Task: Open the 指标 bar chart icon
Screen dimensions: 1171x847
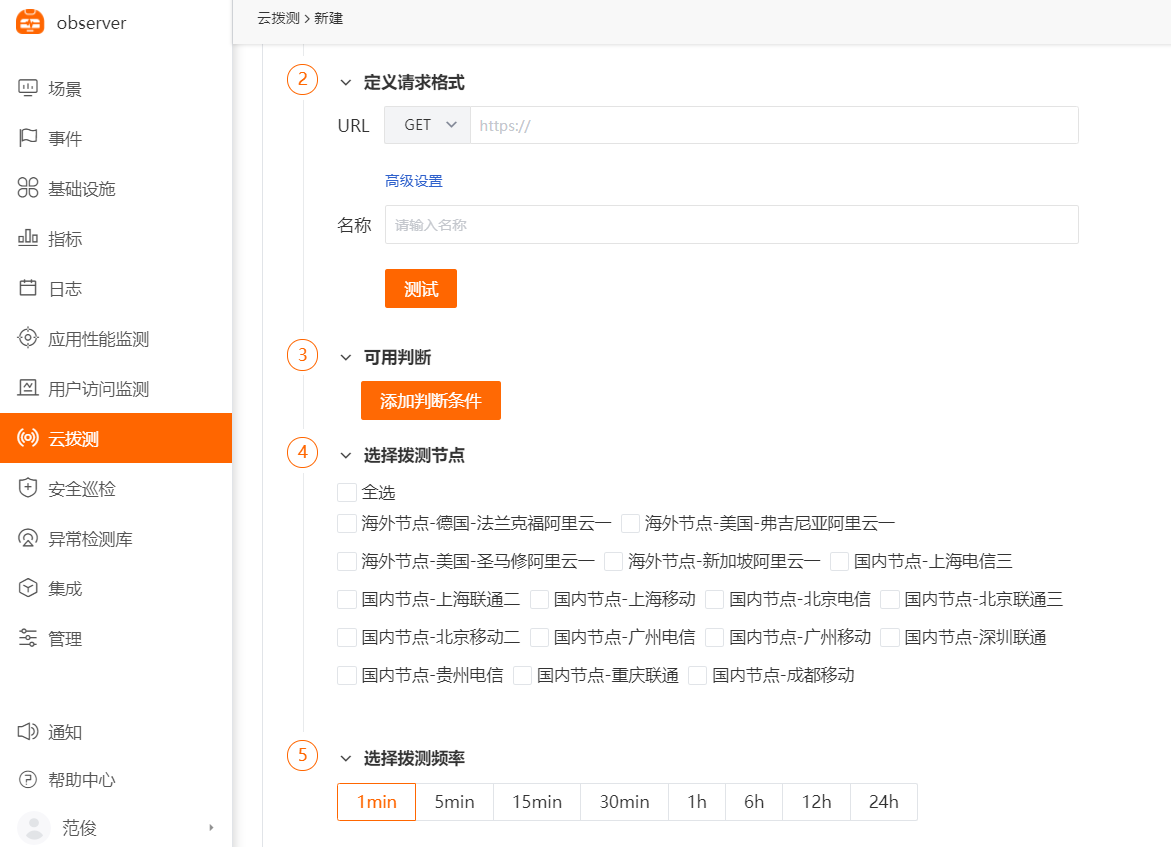Action: click(x=28, y=238)
